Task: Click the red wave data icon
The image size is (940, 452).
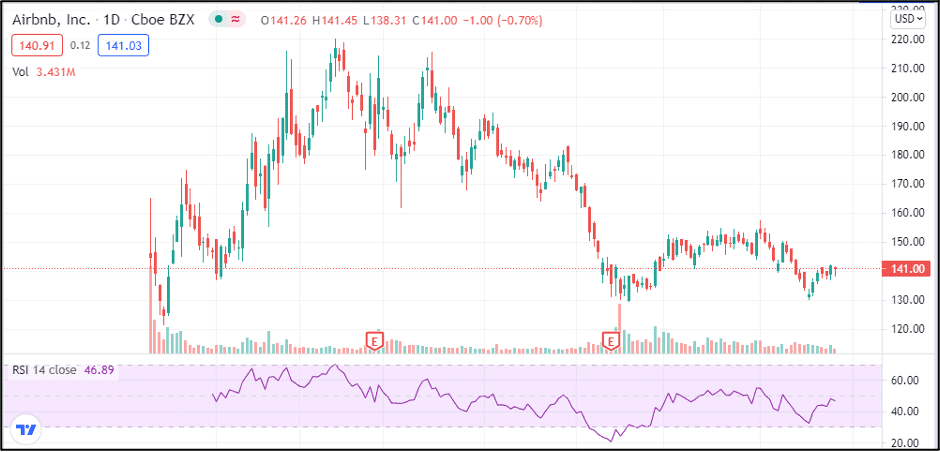Action: point(236,20)
